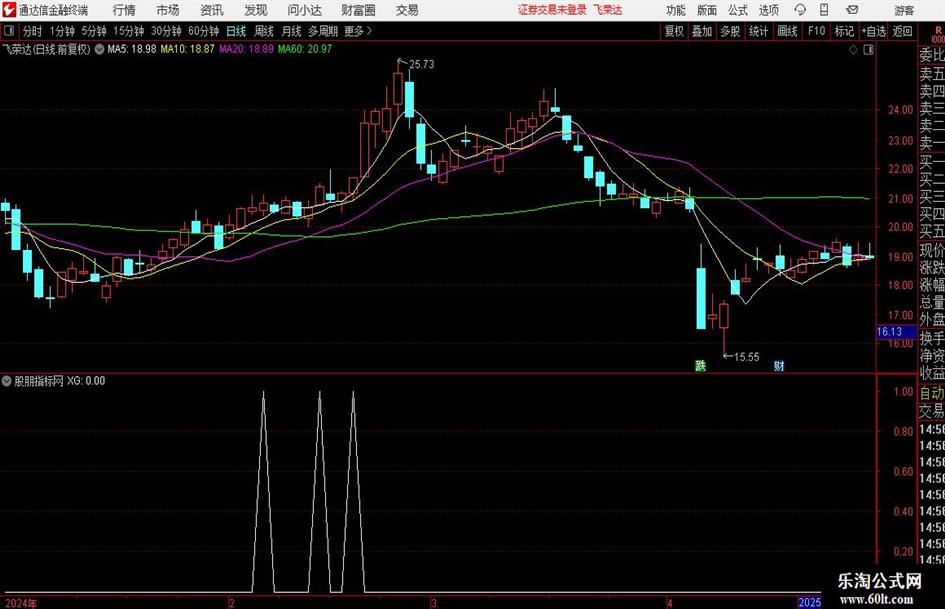Click the diamond icon above the chart

tap(853, 50)
